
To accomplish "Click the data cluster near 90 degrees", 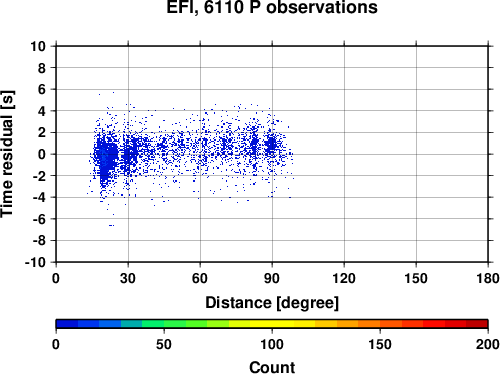I will coord(272,145).
